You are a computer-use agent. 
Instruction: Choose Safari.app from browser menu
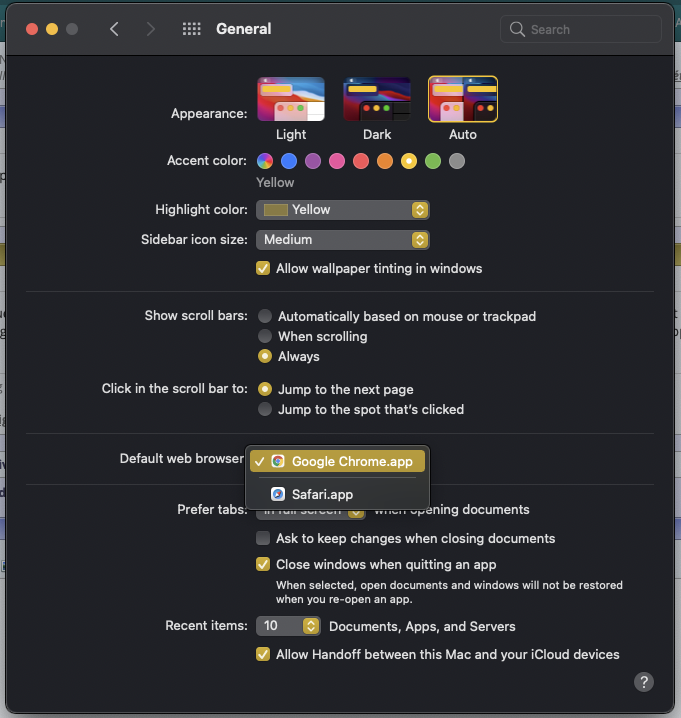pos(322,494)
